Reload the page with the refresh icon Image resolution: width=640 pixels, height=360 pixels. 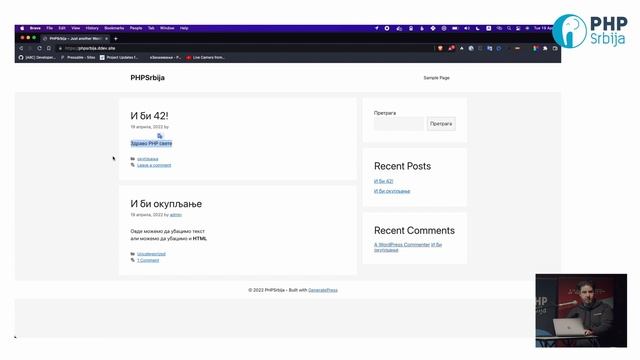(x=39, y=48)
